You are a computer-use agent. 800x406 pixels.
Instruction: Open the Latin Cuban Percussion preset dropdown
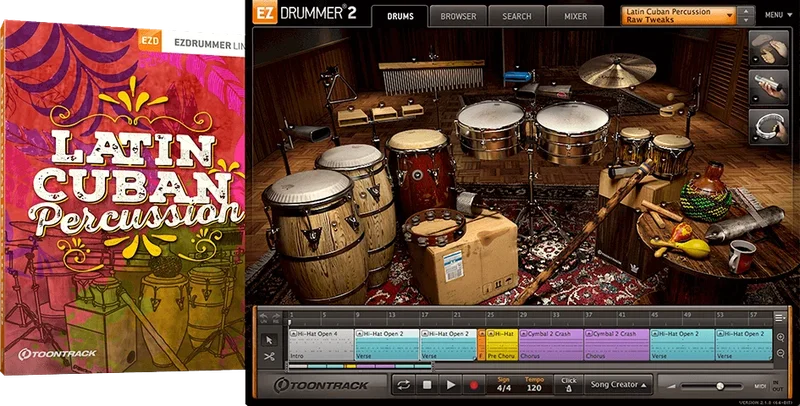679,15
